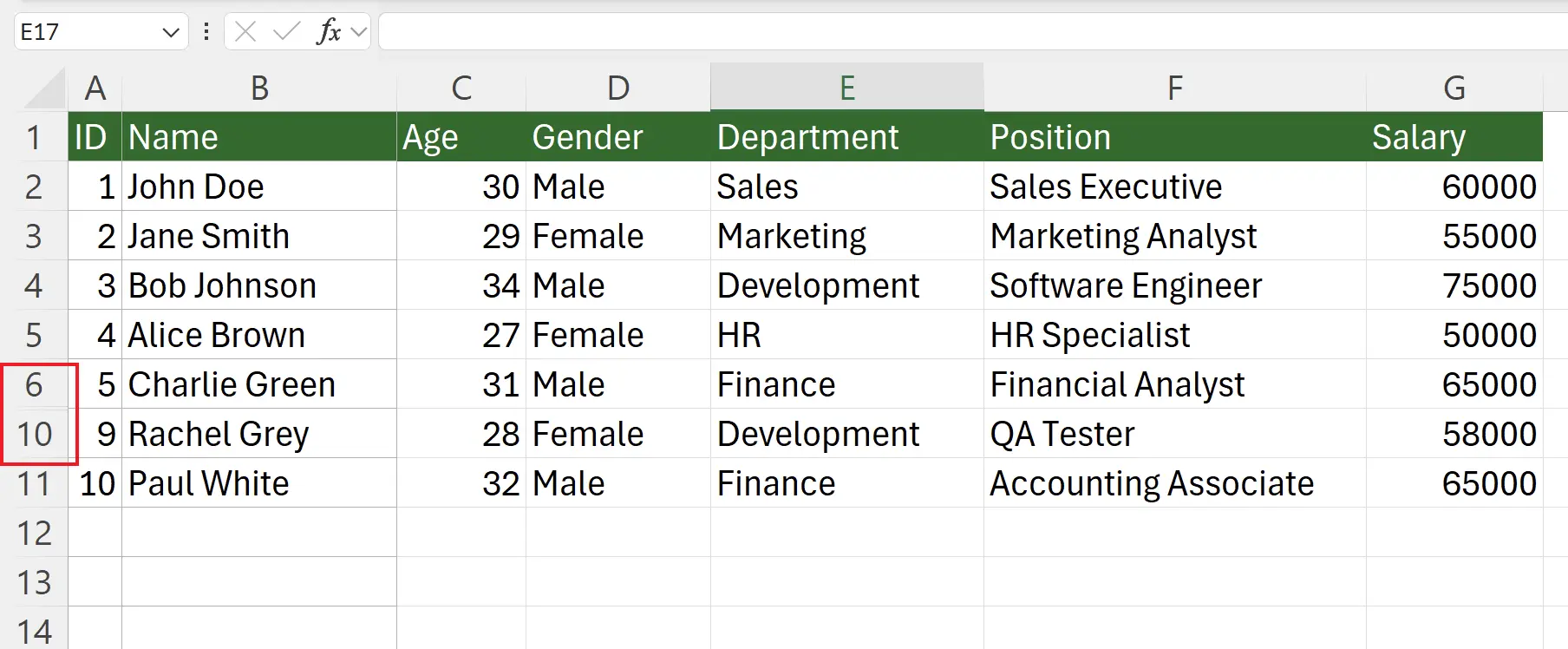
Task: Select row 6 header
Action: point(34,384)
